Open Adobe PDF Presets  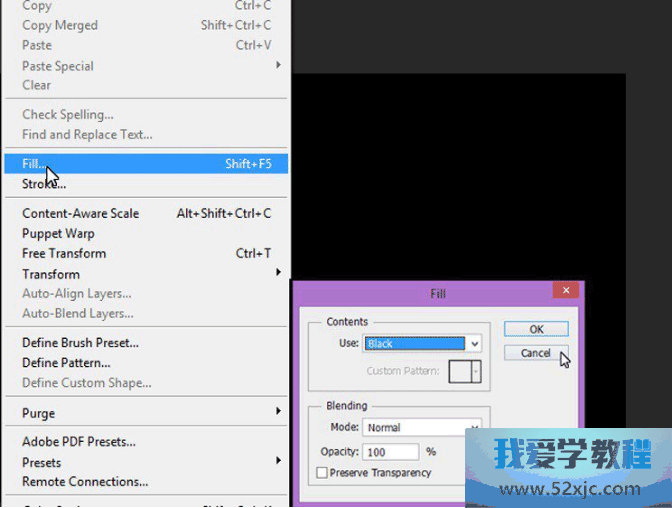pyautogui.click(x=79, y=442)
